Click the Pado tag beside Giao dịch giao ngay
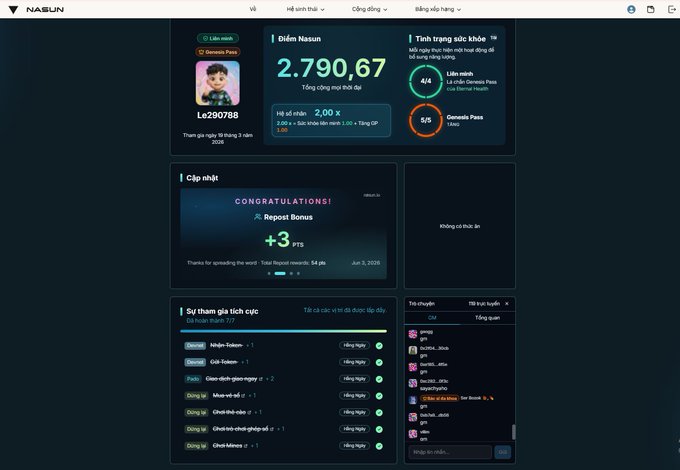This screenshot has height=470, width=680. pos(193,379)
